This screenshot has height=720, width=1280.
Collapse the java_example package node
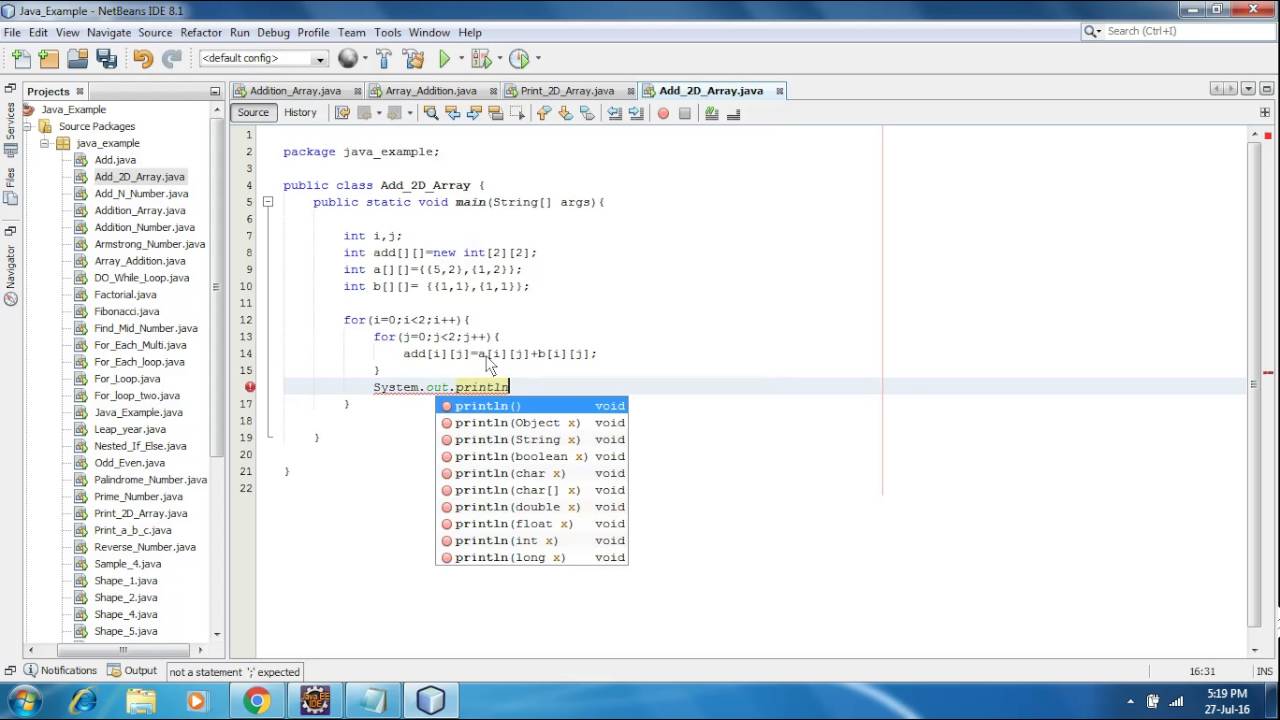click(x=44, y=143)
